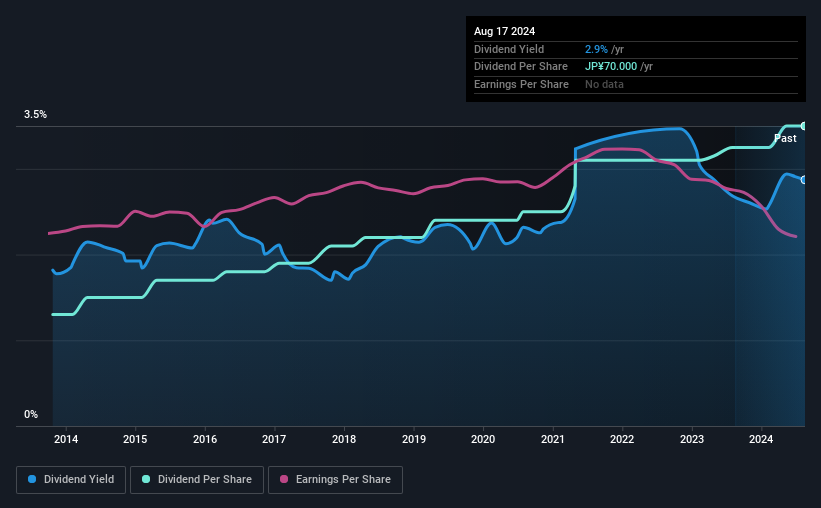This screenshot has width=821, height=508.
Task: Click the Aug 17 2024 tooltip date header
Action: [x=504, y=31]
